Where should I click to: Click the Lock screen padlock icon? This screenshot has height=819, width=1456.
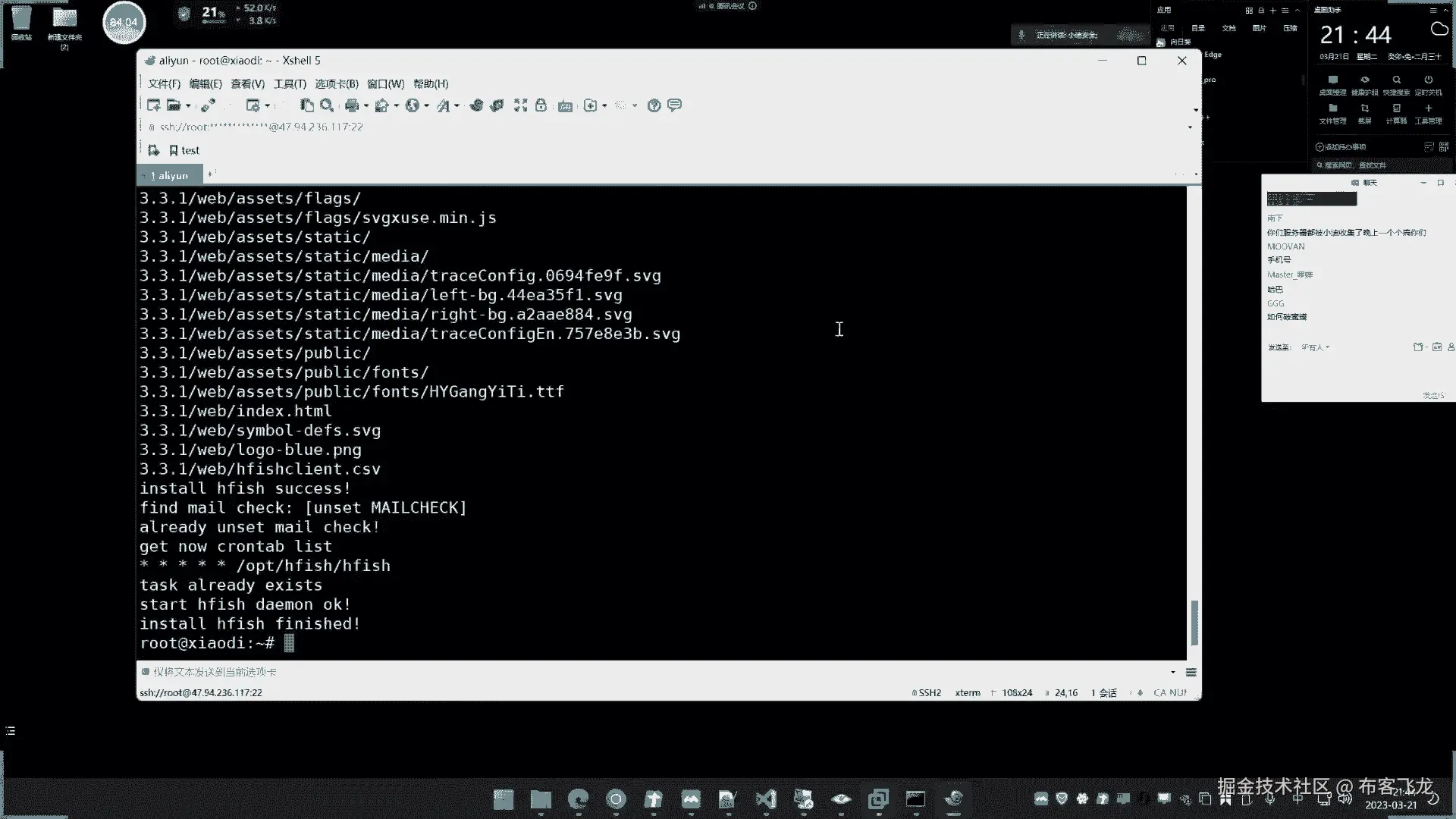click(x=541, y=105)
